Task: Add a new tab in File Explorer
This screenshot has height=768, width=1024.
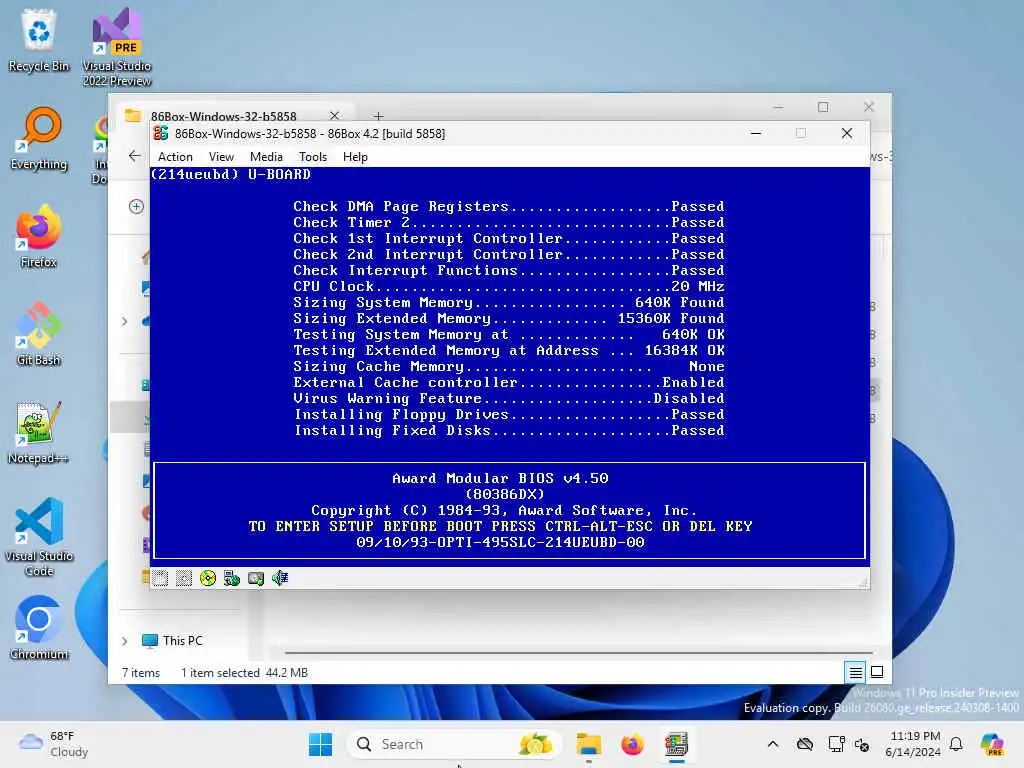Action: click(x=379, y=116)
